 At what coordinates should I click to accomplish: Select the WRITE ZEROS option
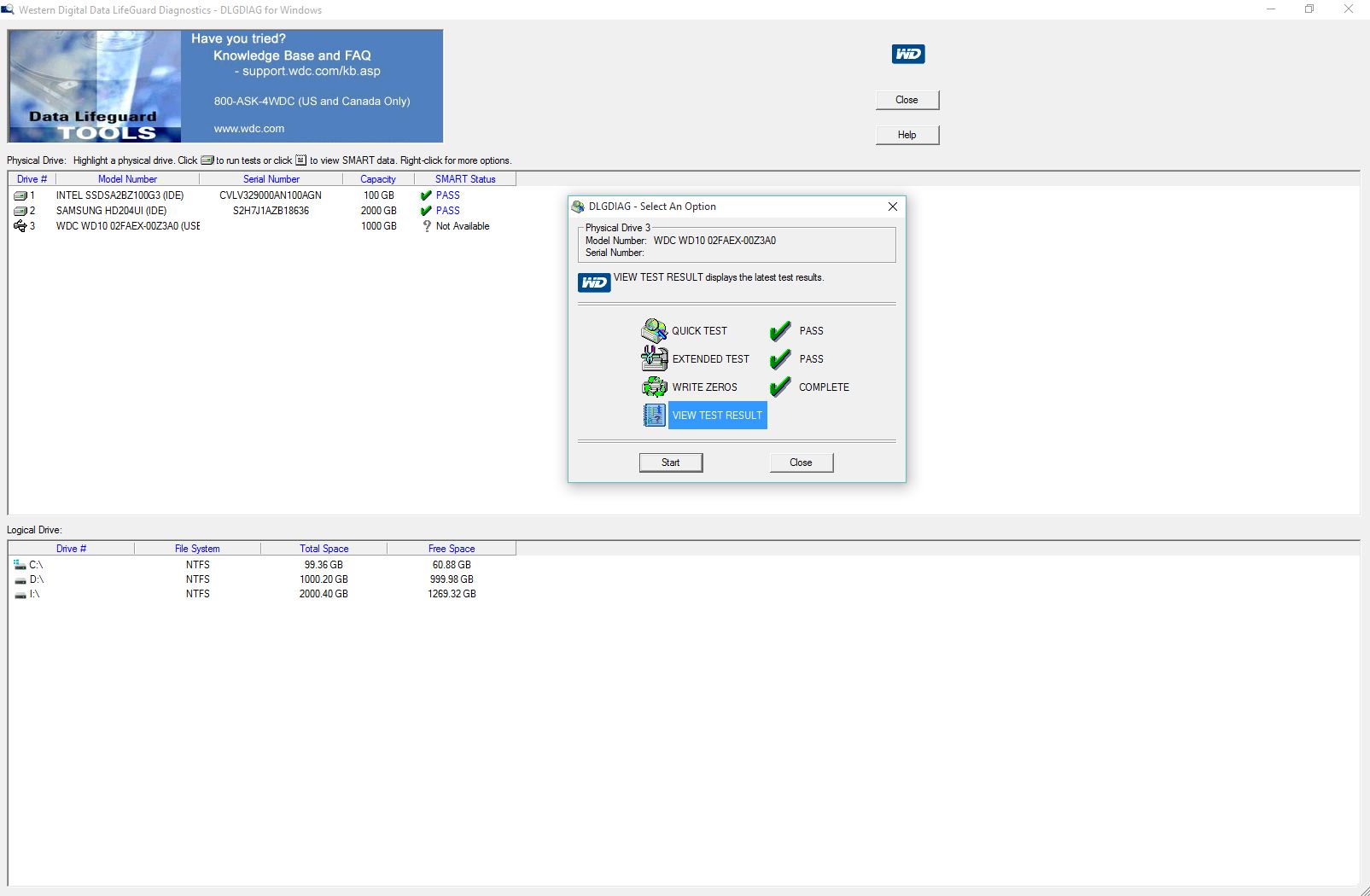[x=704, y=387]
